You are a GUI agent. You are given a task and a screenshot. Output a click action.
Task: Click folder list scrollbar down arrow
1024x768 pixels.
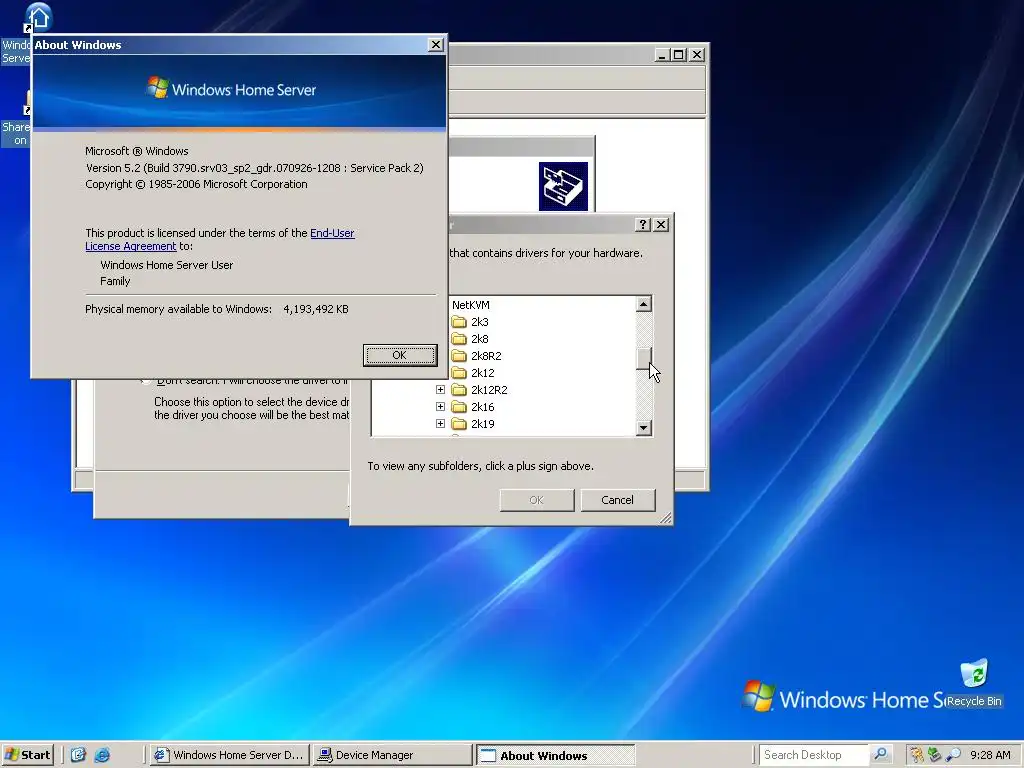coord(644,428)
